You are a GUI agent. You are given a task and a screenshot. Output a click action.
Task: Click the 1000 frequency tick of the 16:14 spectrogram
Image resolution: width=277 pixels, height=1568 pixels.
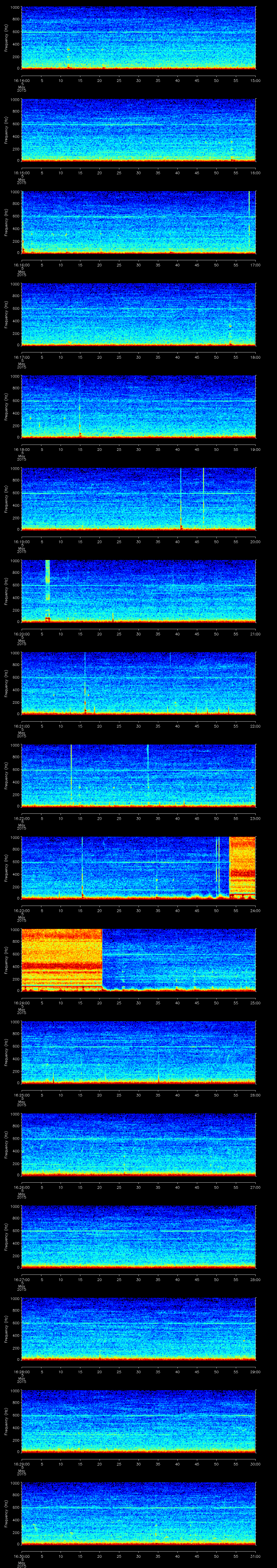tap(15, 8)
